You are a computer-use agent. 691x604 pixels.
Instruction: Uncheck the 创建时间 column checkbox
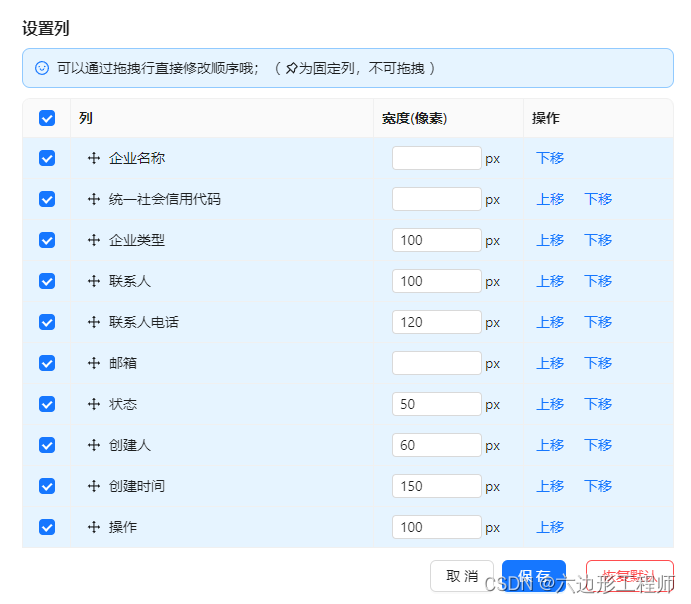click(x=47, y=485)
